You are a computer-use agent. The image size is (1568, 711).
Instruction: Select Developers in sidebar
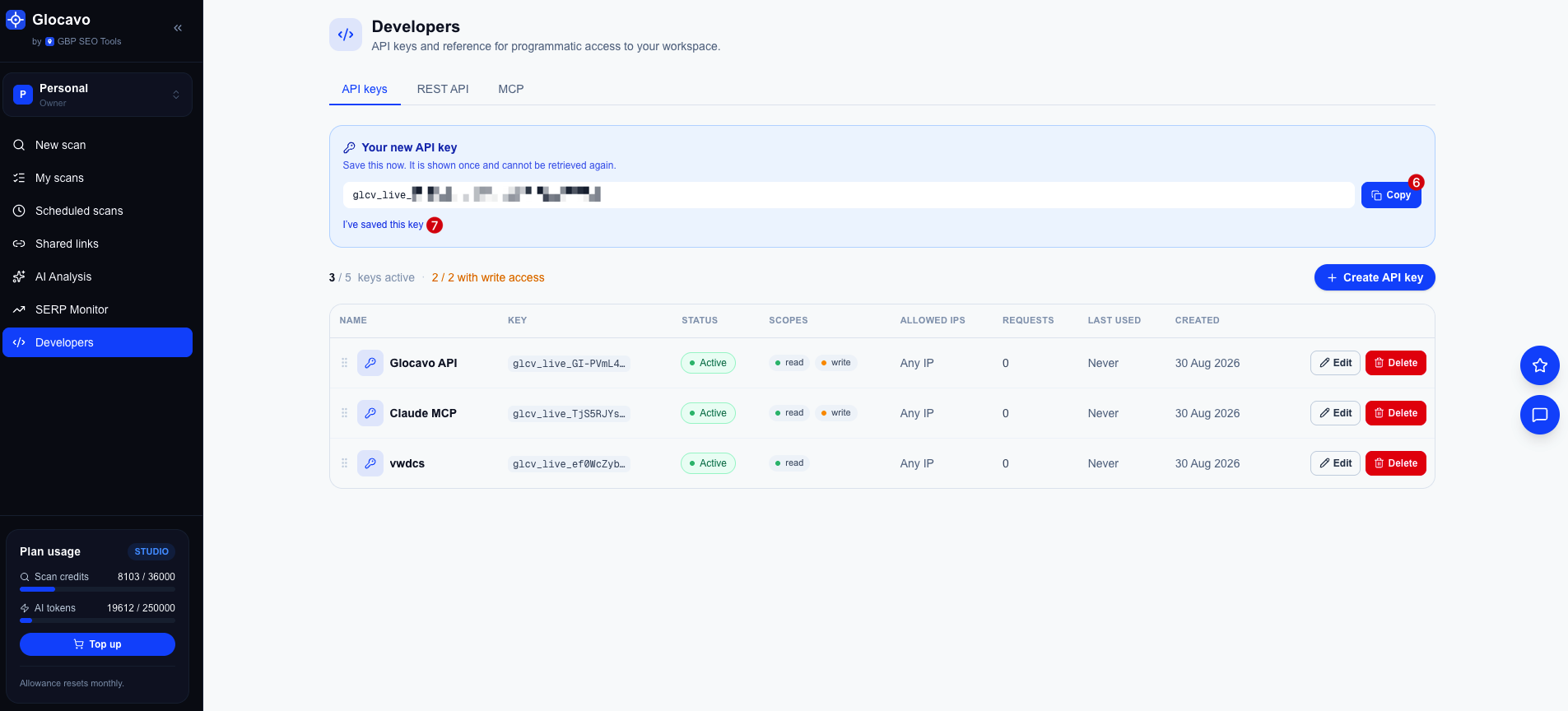(97, 342)
